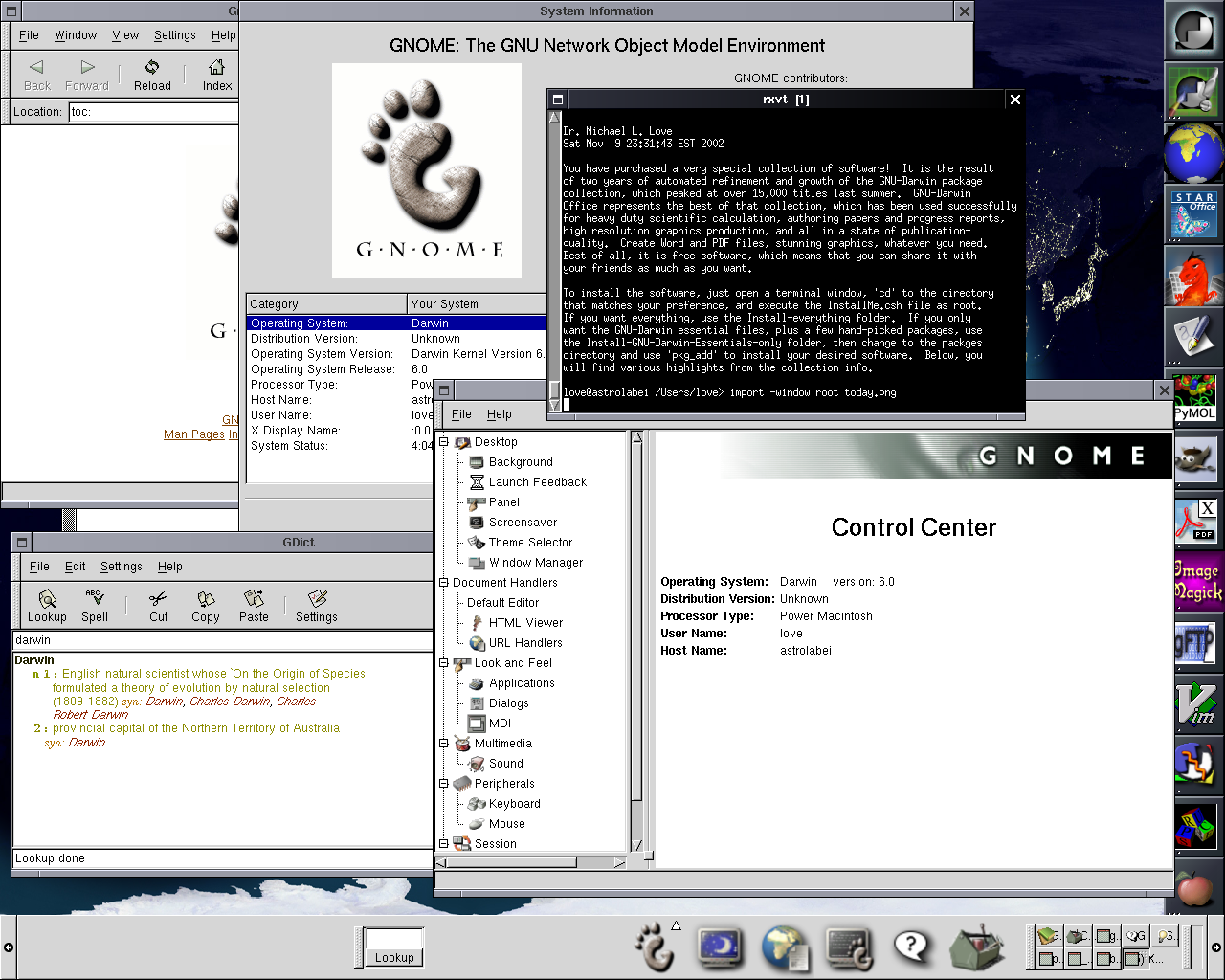Open Window menu in help browser
The height and width of the screenshot is (980, 1225).
tap(76, 35)
